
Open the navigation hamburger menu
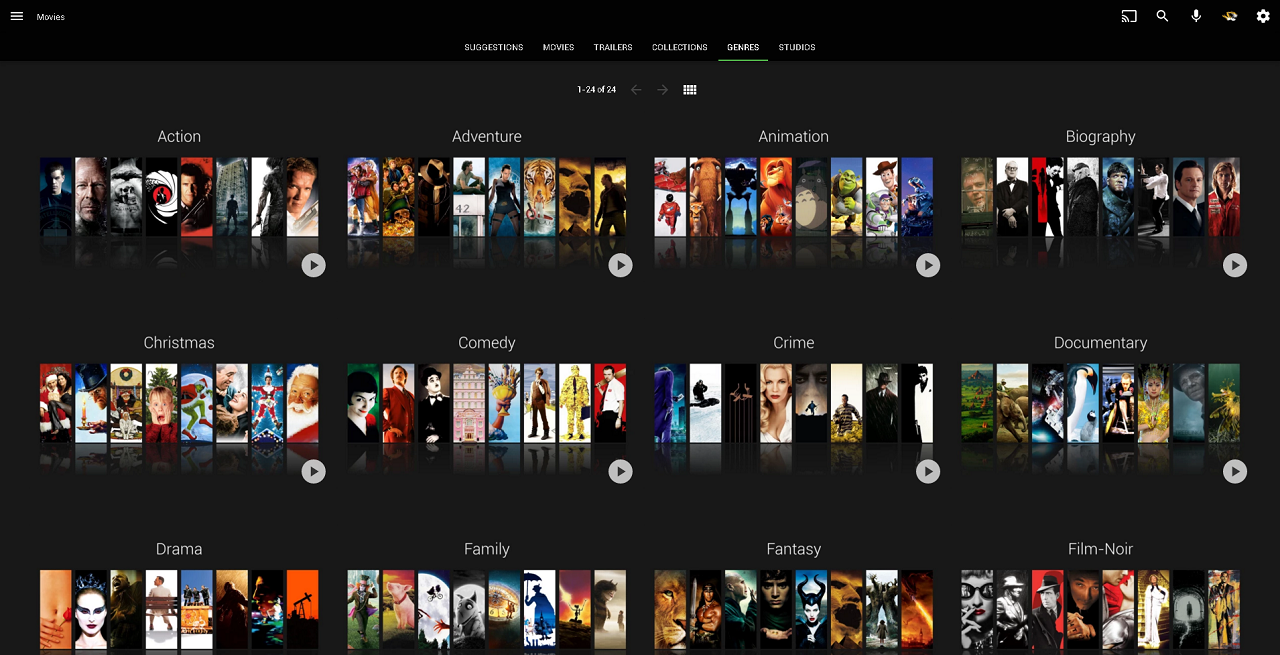[16, 16]
